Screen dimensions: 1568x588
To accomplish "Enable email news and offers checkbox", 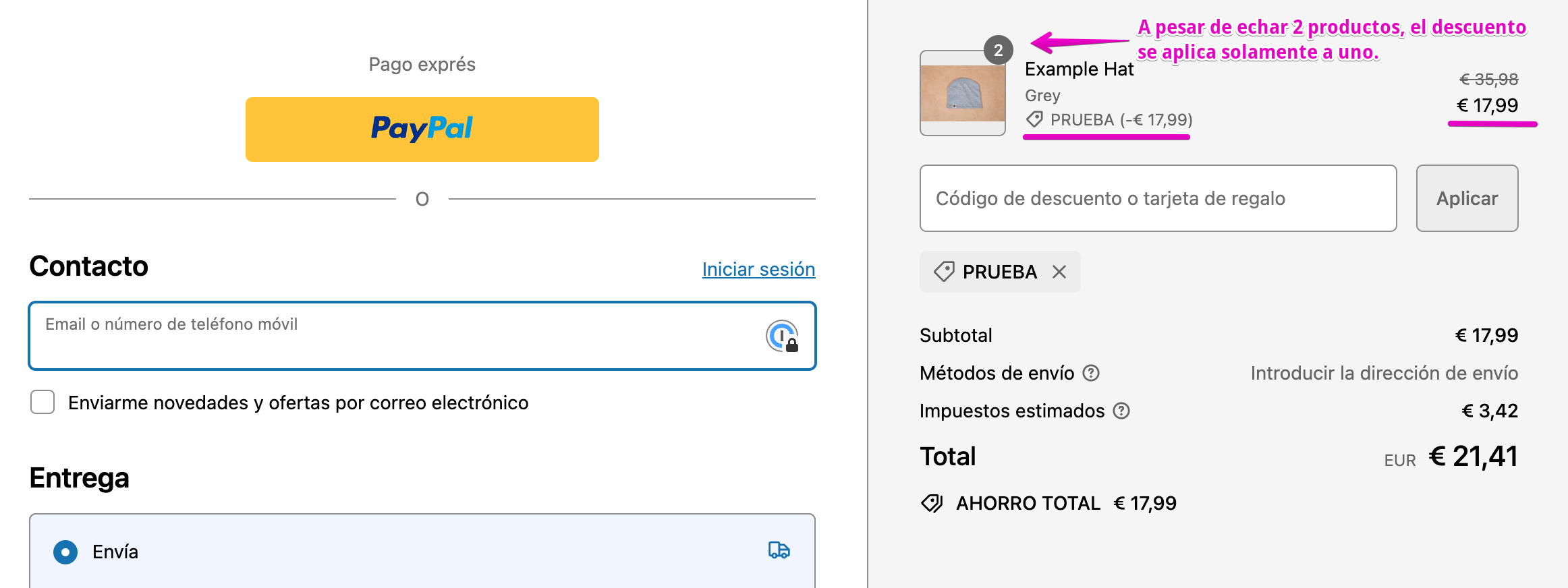I will (43, 403).
